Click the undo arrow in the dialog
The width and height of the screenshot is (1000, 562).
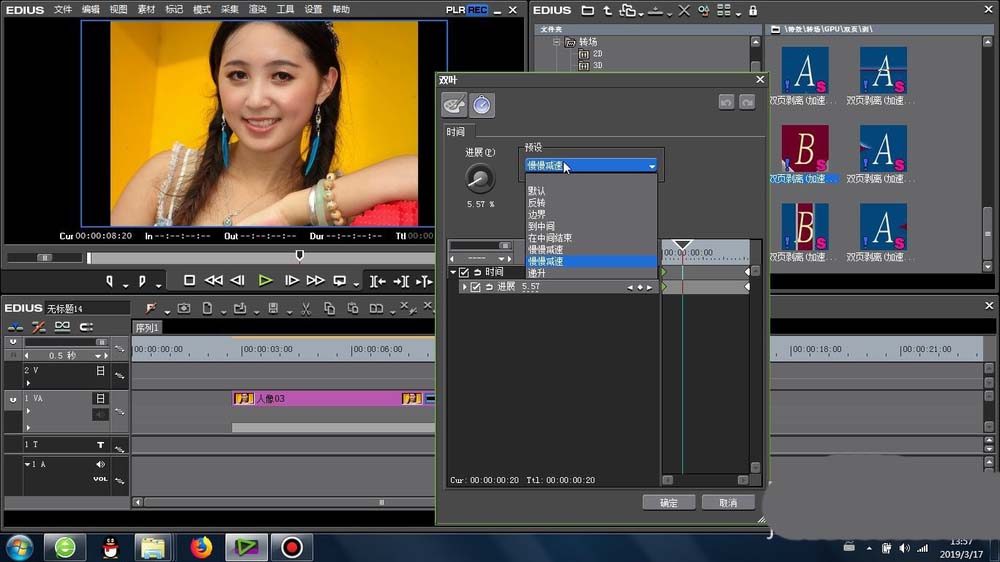pyautogui.click(x=727, y=102)
